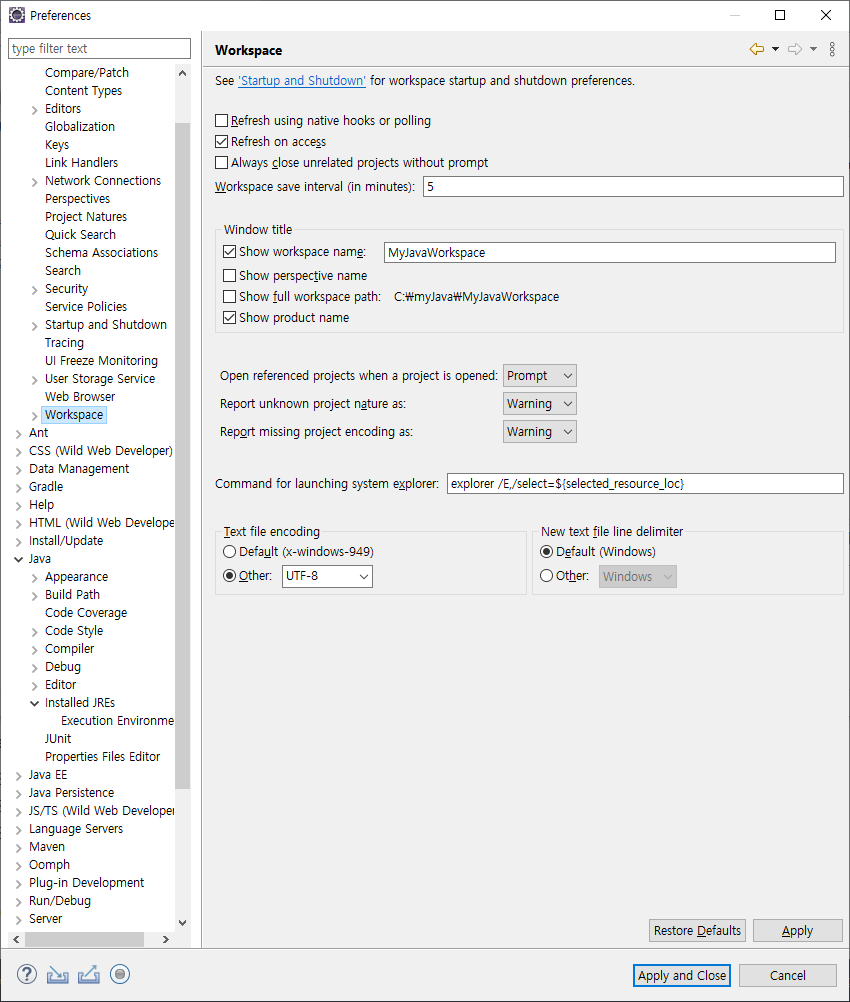
Task: Click the Apply button
Action: point(798,930)
